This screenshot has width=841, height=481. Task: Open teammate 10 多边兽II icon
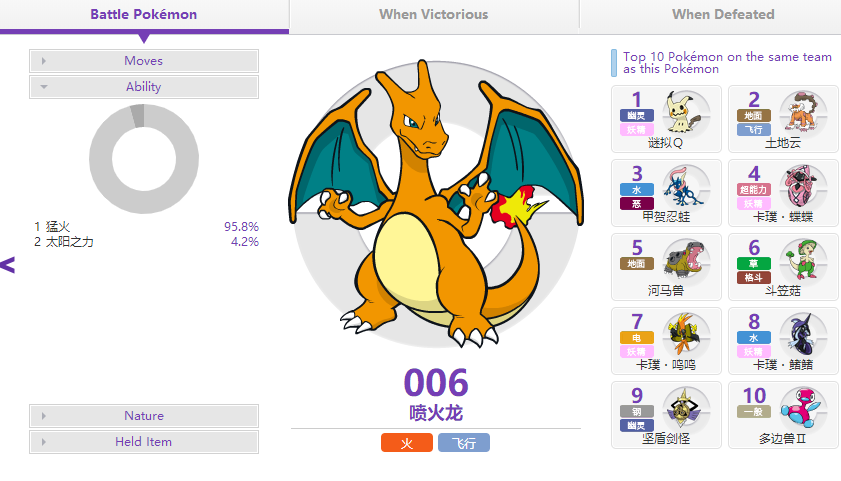[x=803, y=408]
